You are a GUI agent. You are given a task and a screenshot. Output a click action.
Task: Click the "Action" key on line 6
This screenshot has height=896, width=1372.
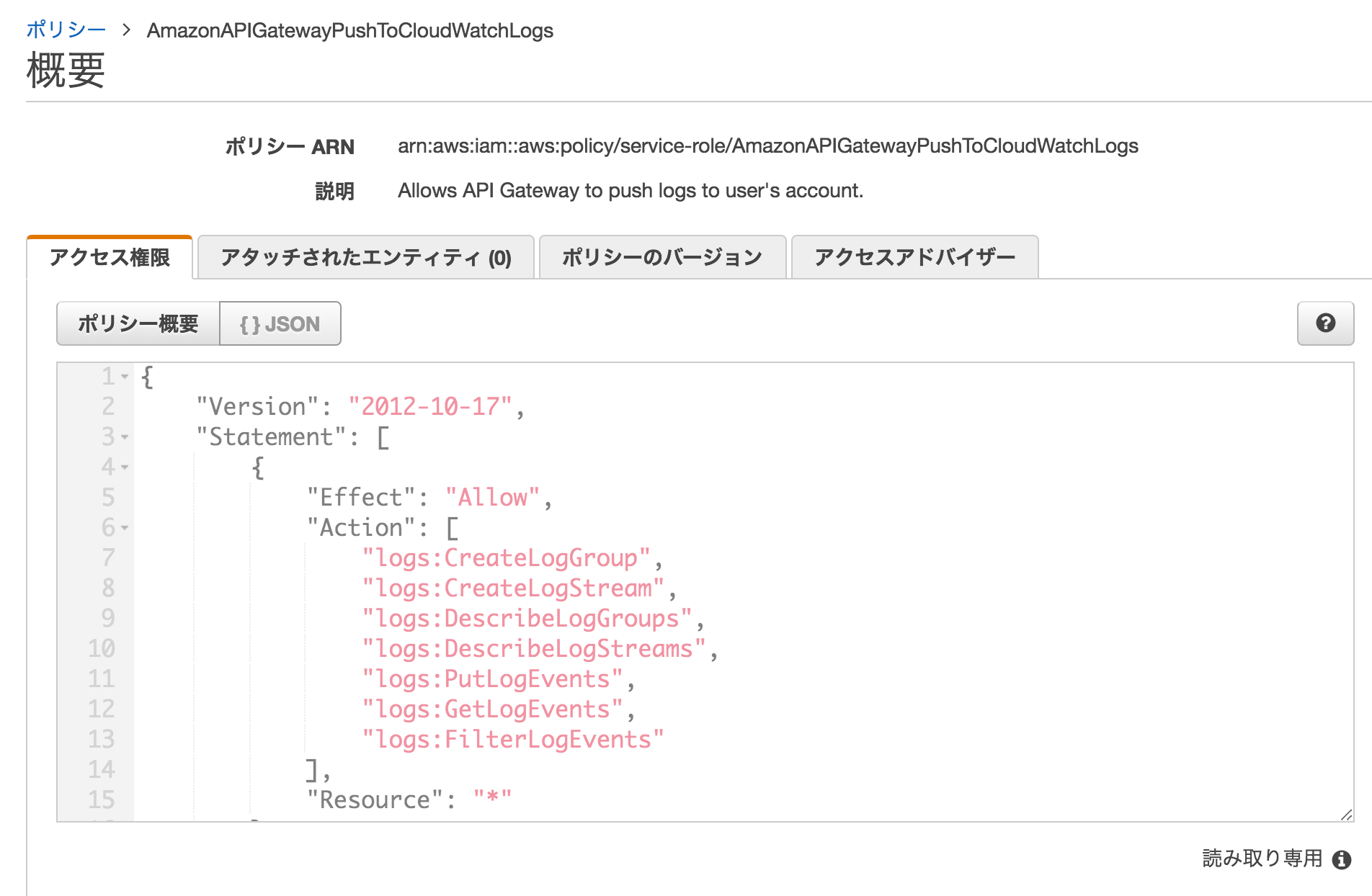coord(361,528)
